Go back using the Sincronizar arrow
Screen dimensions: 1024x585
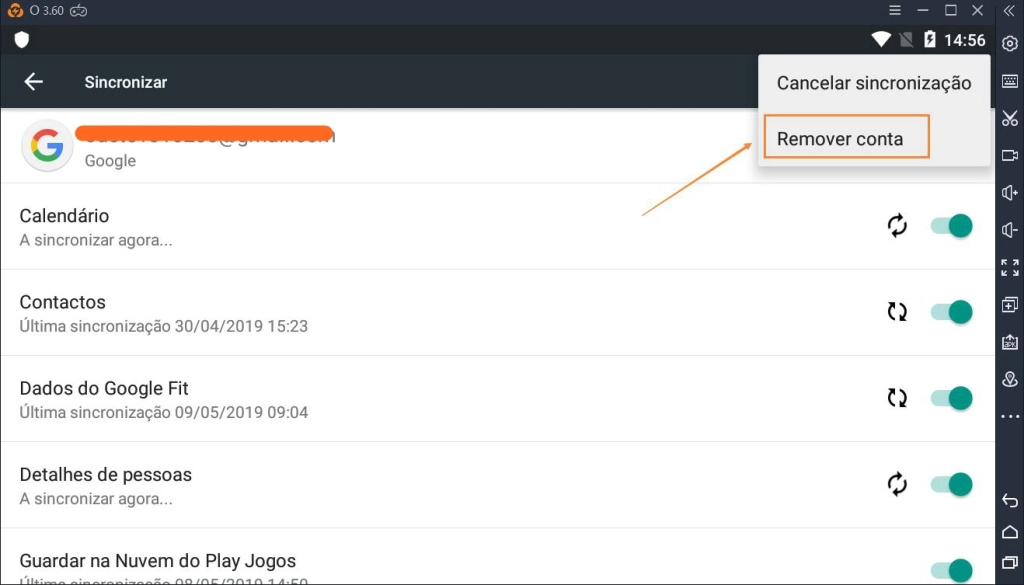pyautogui.click(x=33, y=82)
